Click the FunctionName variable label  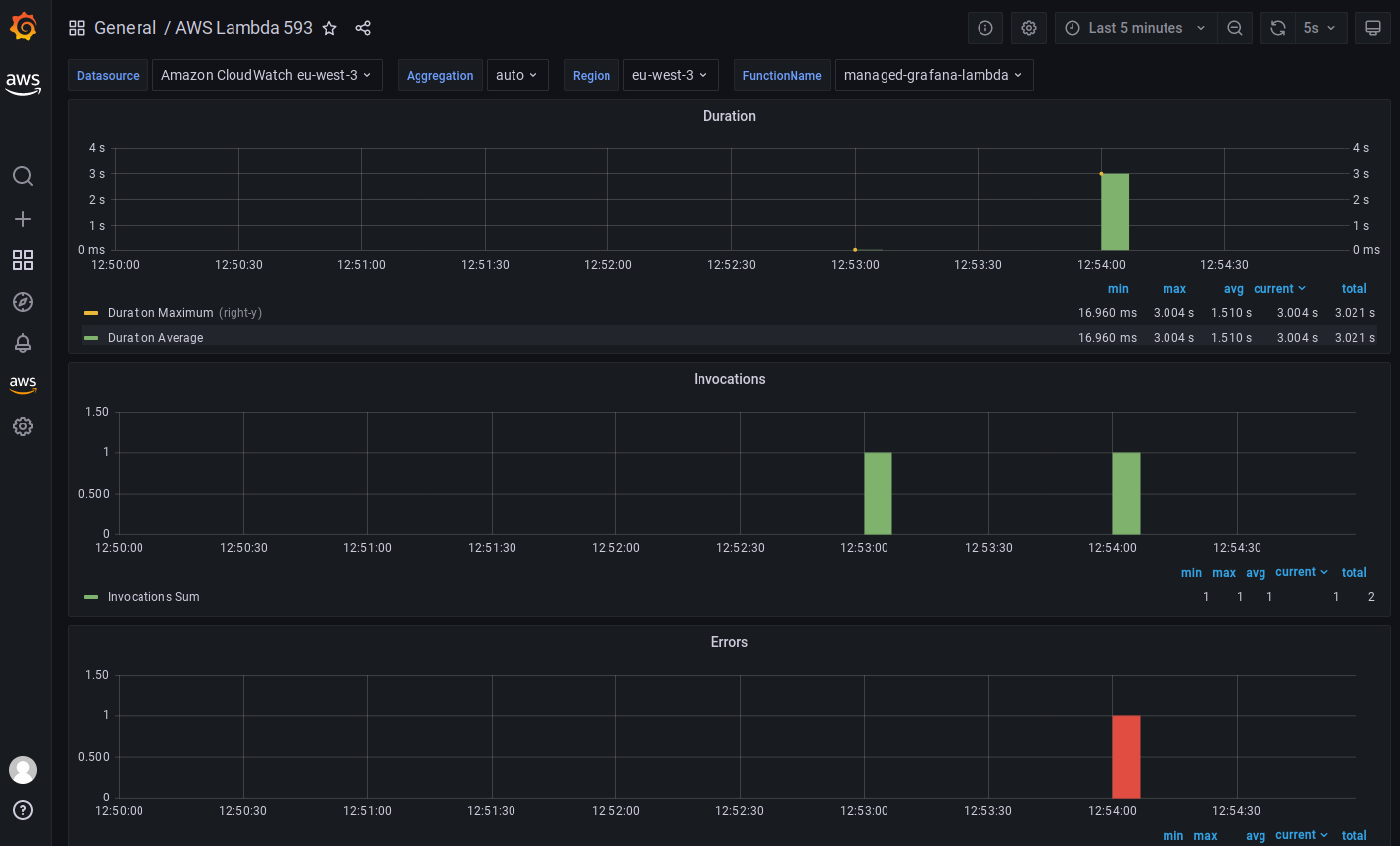782,75
